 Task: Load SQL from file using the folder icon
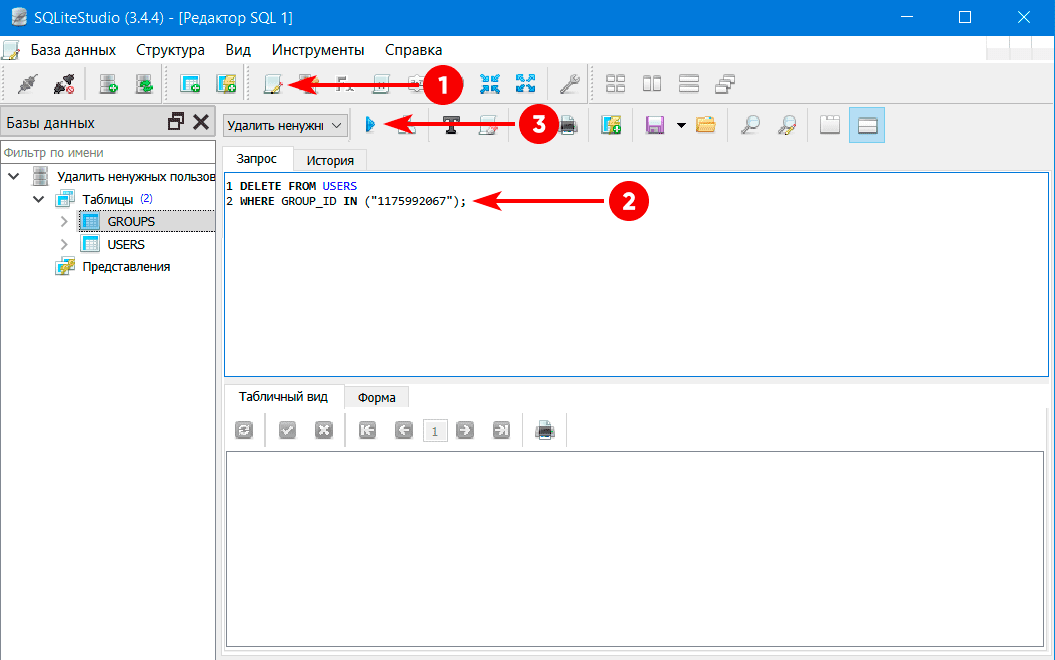pyautogui.click(x=706, y=125)
